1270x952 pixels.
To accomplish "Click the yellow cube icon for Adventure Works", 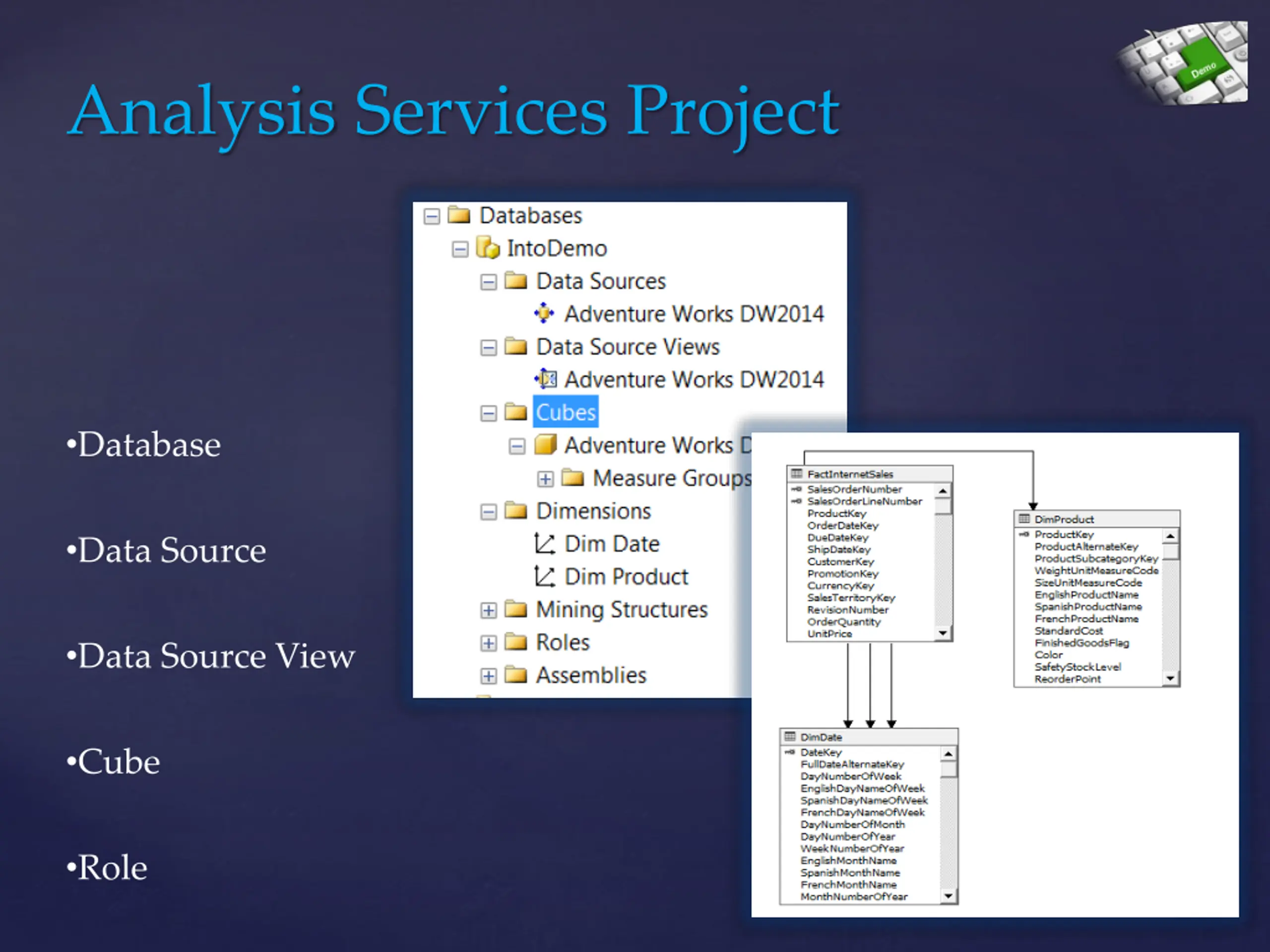I will [x=545, y=445].
